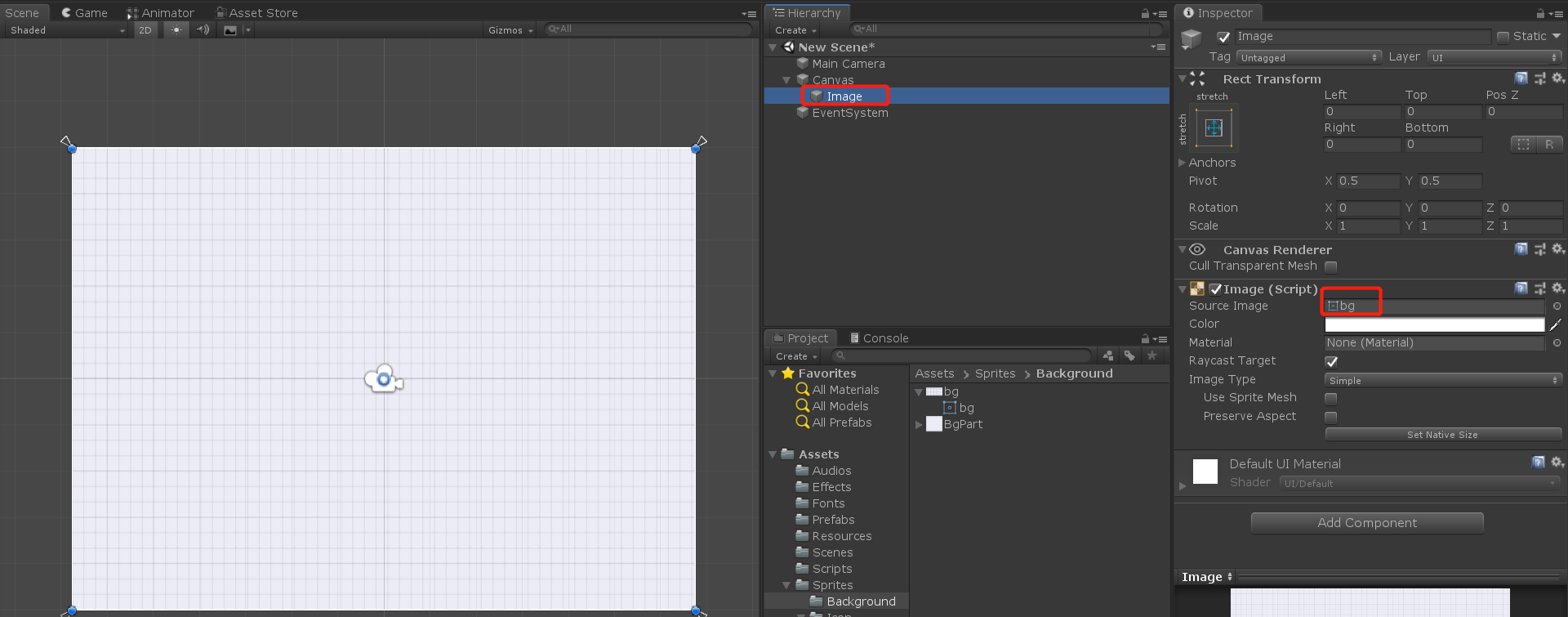Select the Hierarchy tab
Viewport: 1568px width, 617px height.
[x=807, y=13]
